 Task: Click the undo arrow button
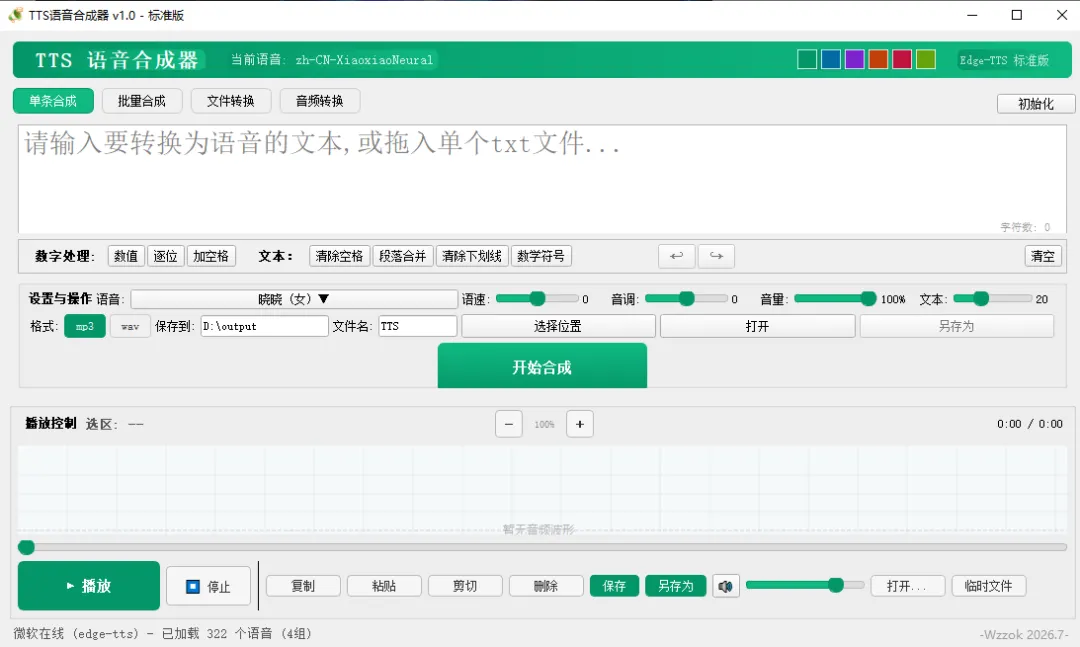676,256
